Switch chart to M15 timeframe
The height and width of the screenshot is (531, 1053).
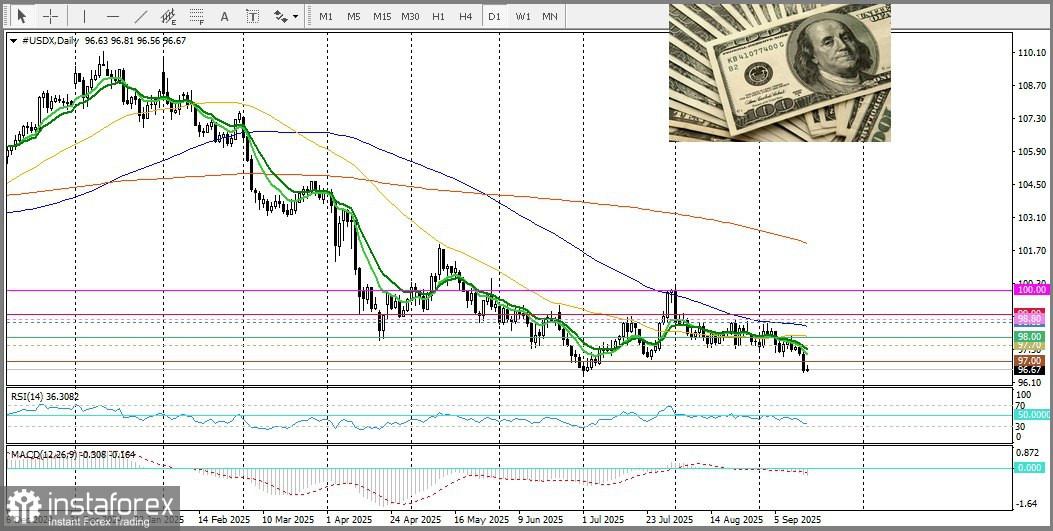(382, 16)
